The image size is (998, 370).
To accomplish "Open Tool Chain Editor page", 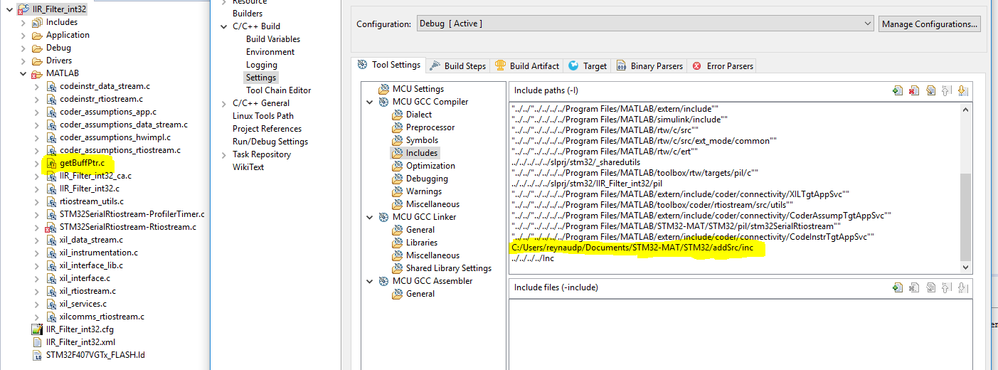I will pos(278,90).
